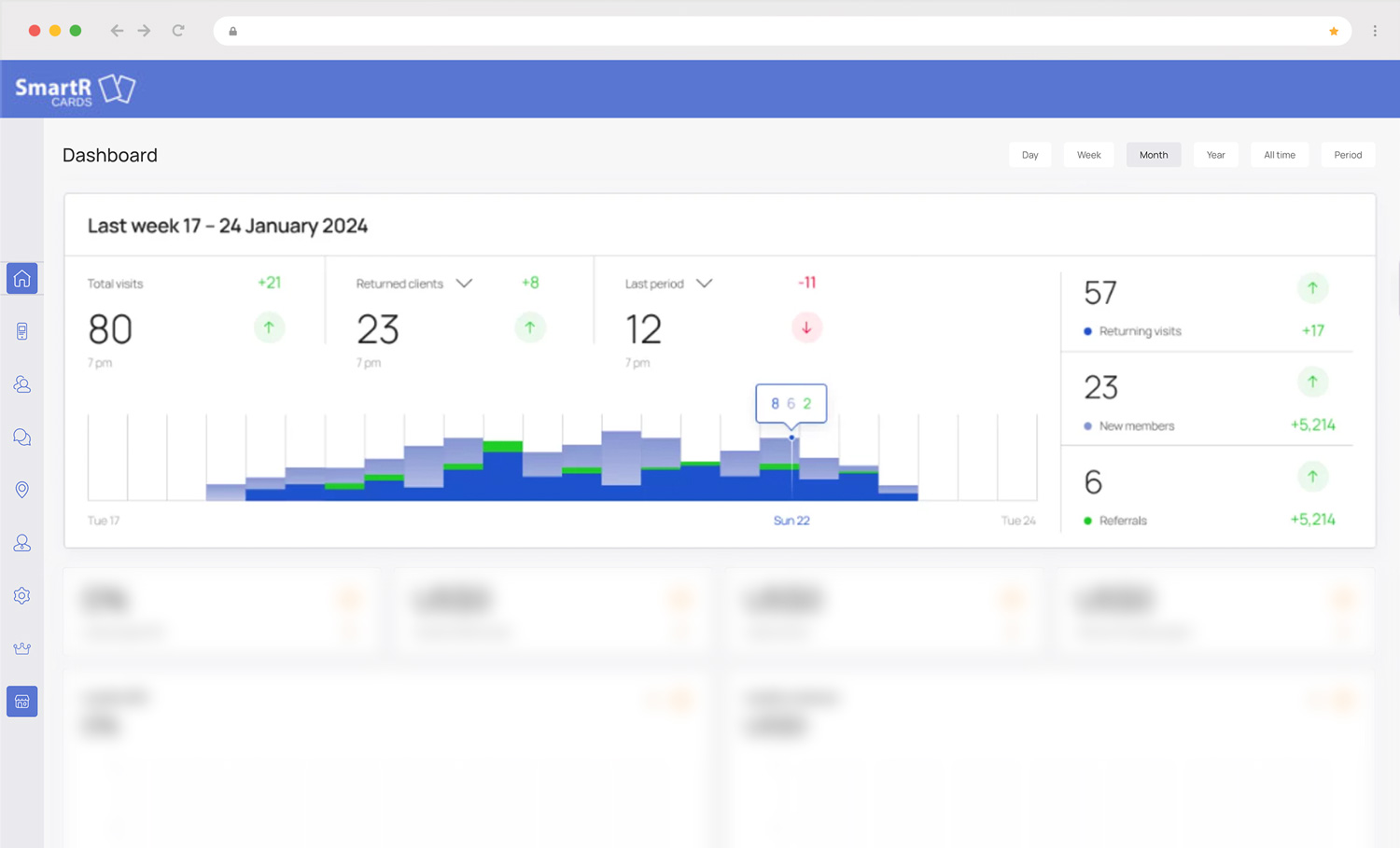1400x848 pixels.
Task: Click the single user profile sidebar icon
Action: 22,543
